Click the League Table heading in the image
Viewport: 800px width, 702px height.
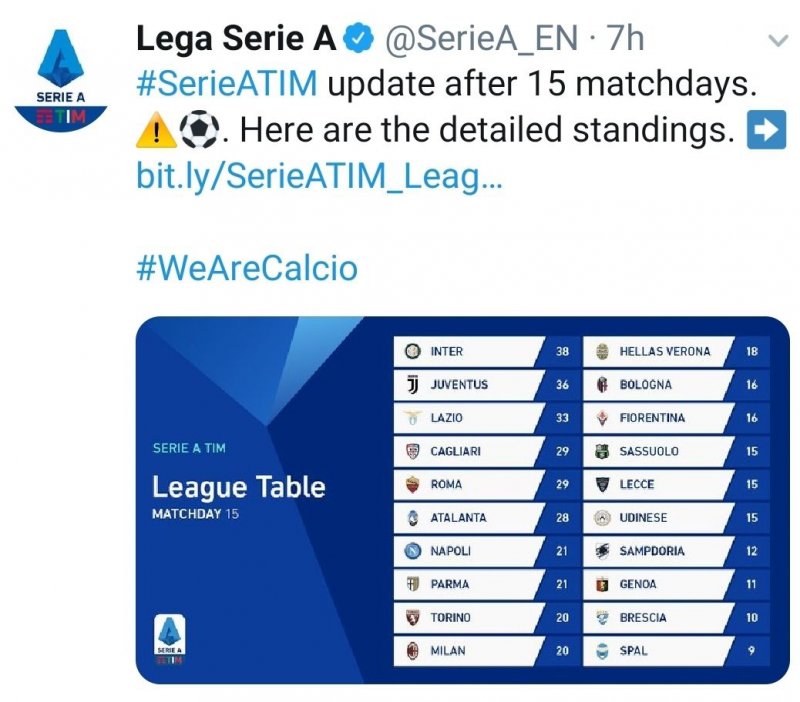click(x=238, y=488)
